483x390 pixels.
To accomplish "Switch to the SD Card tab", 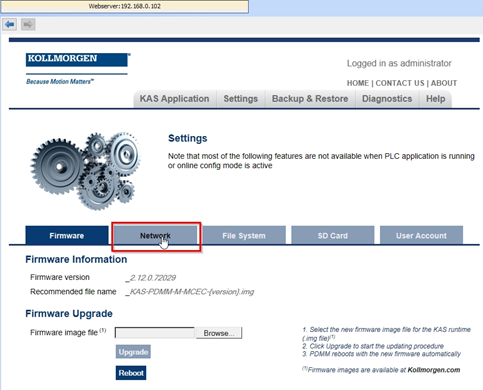I will (x=333, y=236).
